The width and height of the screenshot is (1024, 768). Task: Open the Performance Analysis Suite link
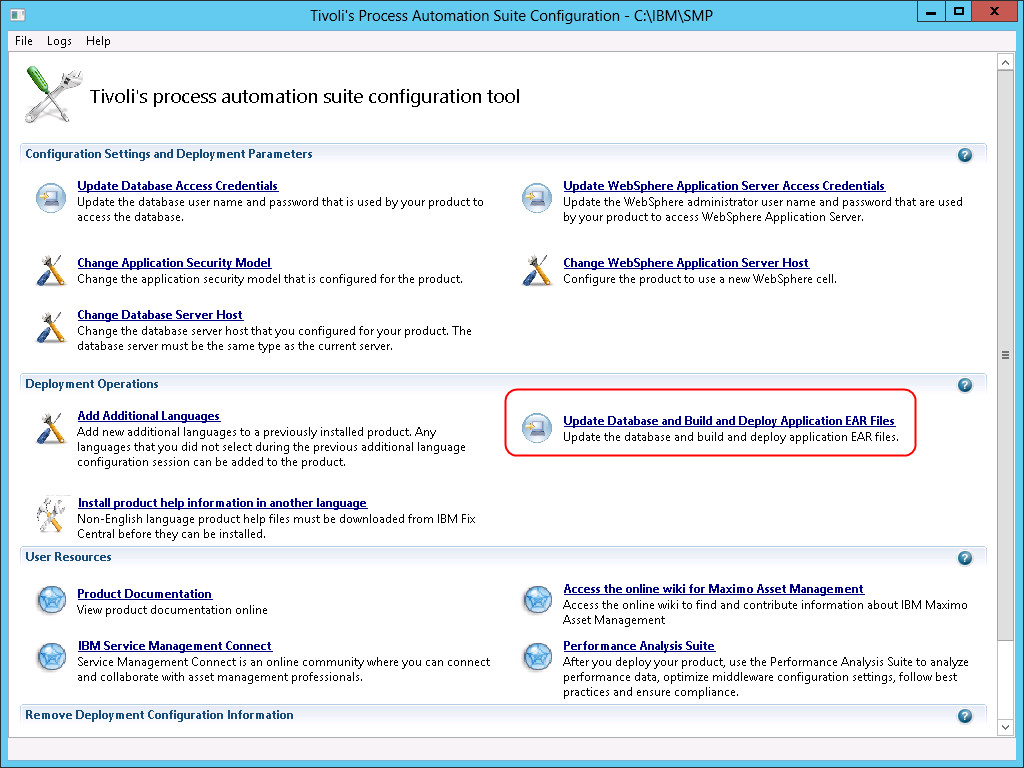pos(639,646)
